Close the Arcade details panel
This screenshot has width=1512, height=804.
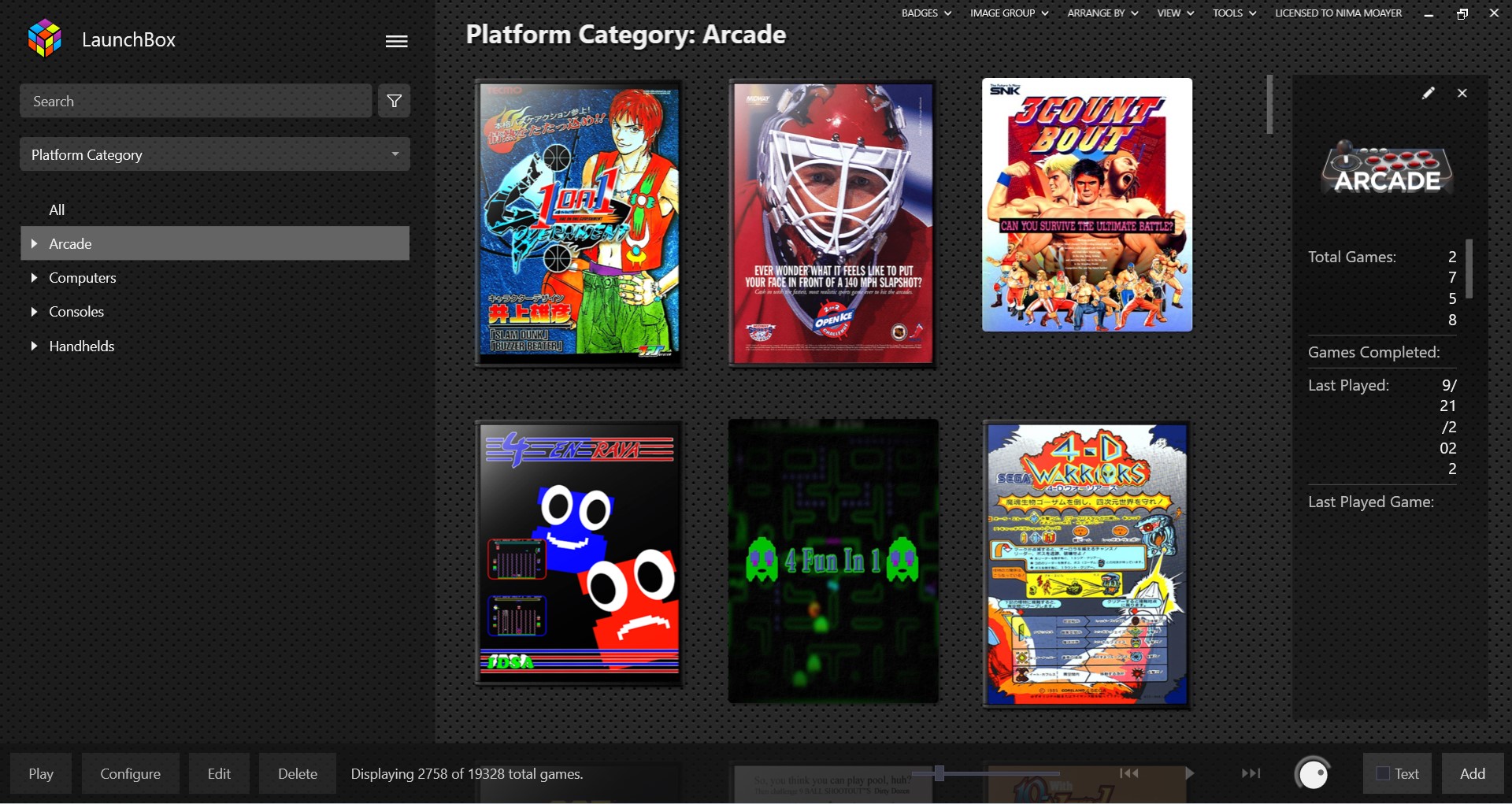tap(1462, 93)
